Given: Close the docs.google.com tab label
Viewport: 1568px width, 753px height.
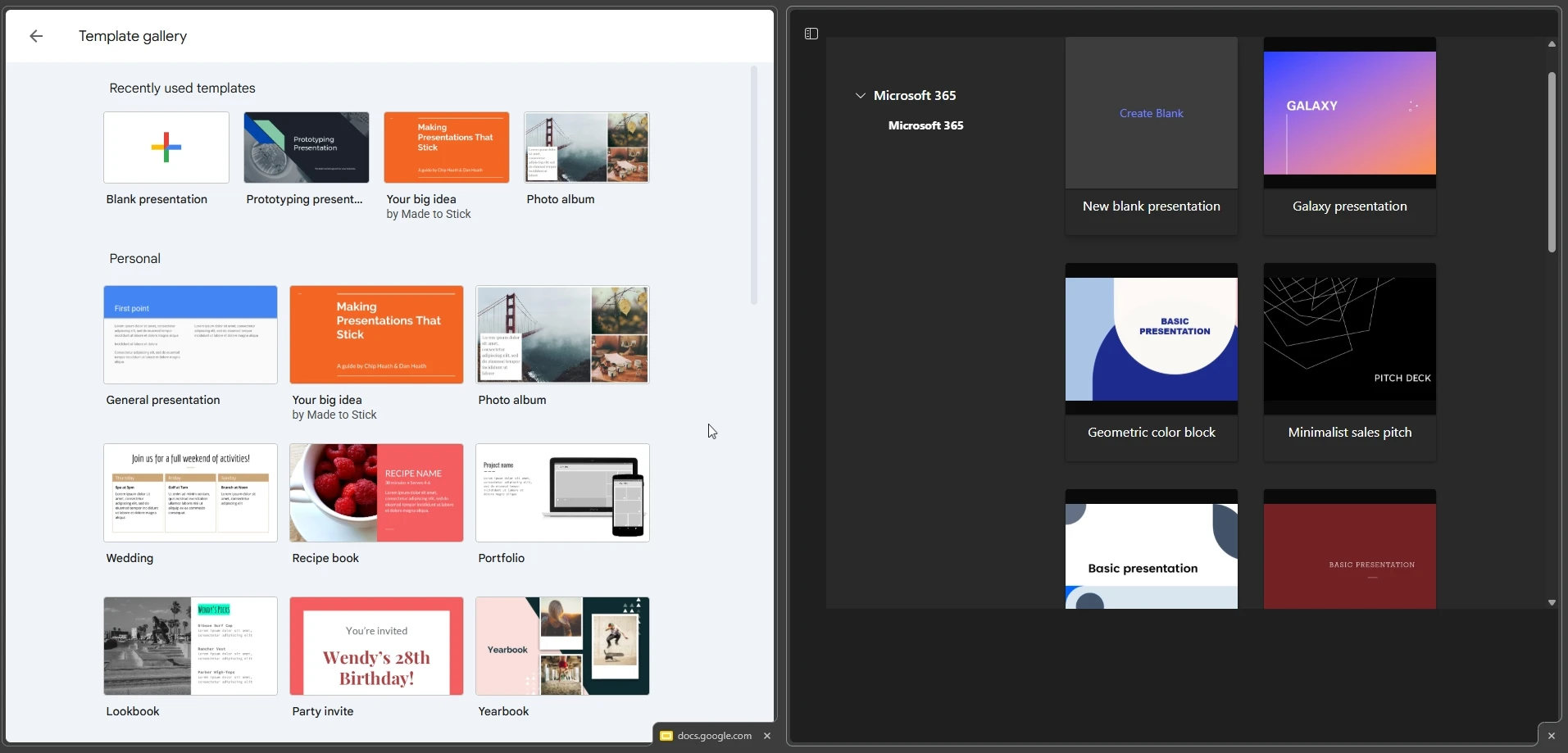Looking at the screenshot, I should (x=767, y=736).
